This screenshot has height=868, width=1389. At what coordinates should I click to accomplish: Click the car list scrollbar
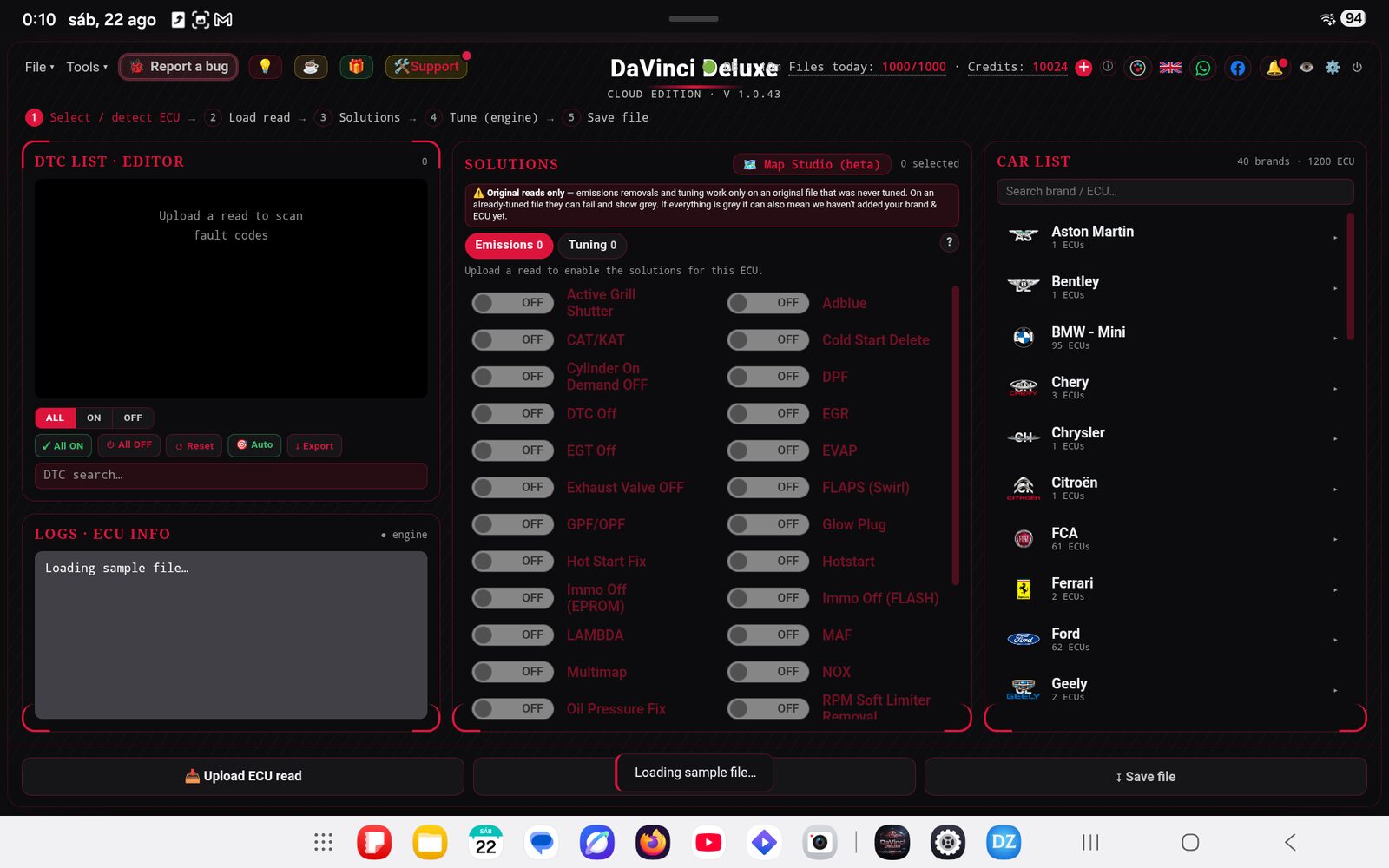1350,276
